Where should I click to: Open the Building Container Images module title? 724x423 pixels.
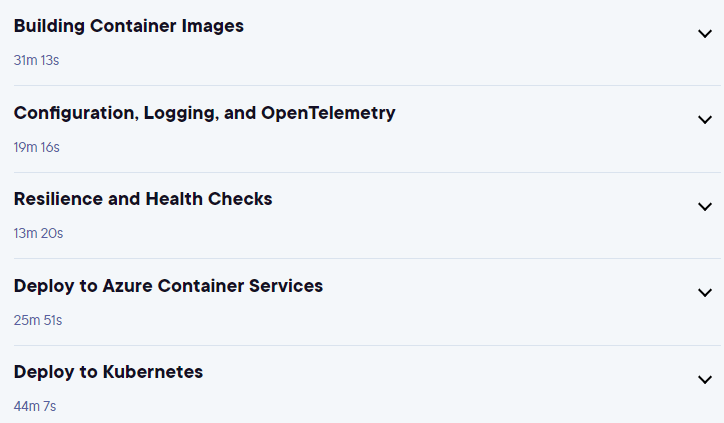[129, 26]
